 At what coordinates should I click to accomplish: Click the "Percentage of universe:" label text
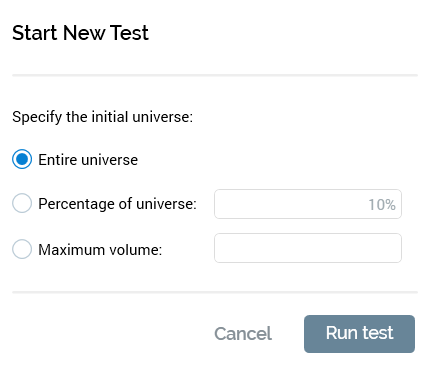coord(117,204)
